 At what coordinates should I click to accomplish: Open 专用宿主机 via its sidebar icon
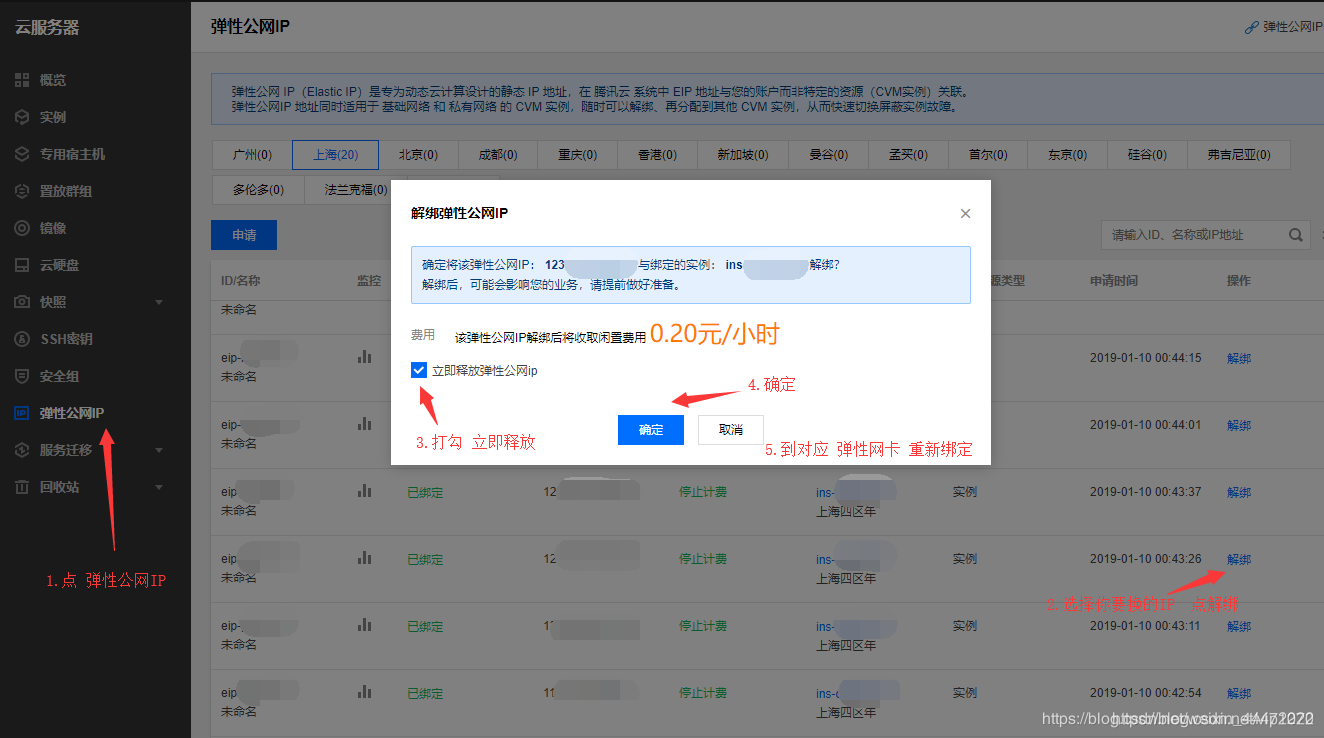tap(22, 153)
